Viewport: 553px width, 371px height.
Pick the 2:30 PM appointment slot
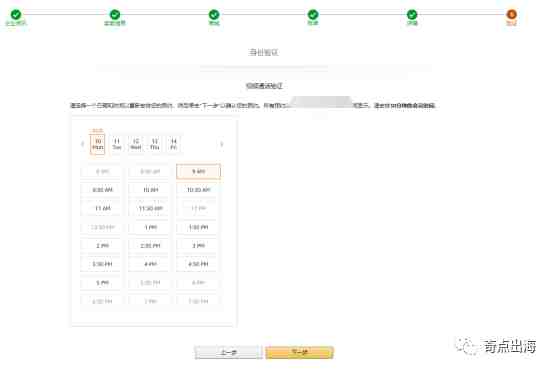pyautogui.click(x=151, y=245)
